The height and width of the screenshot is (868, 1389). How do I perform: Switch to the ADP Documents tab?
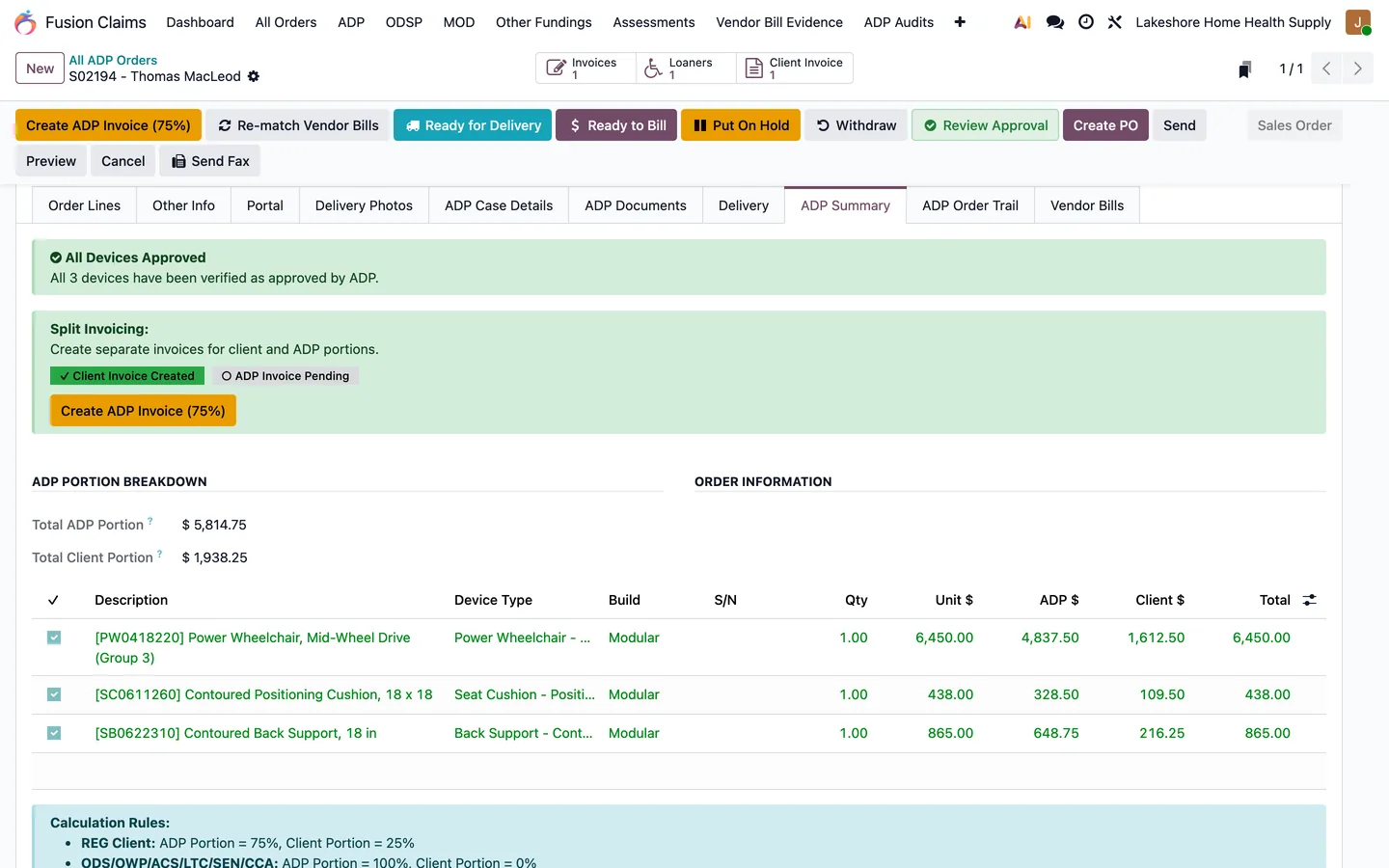pos(636,205)
